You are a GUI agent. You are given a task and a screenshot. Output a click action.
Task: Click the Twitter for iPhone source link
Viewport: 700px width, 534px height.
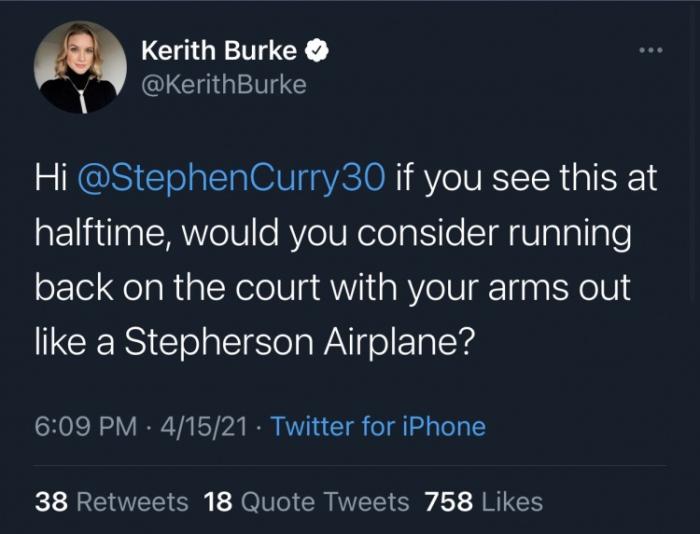point(378,427)
